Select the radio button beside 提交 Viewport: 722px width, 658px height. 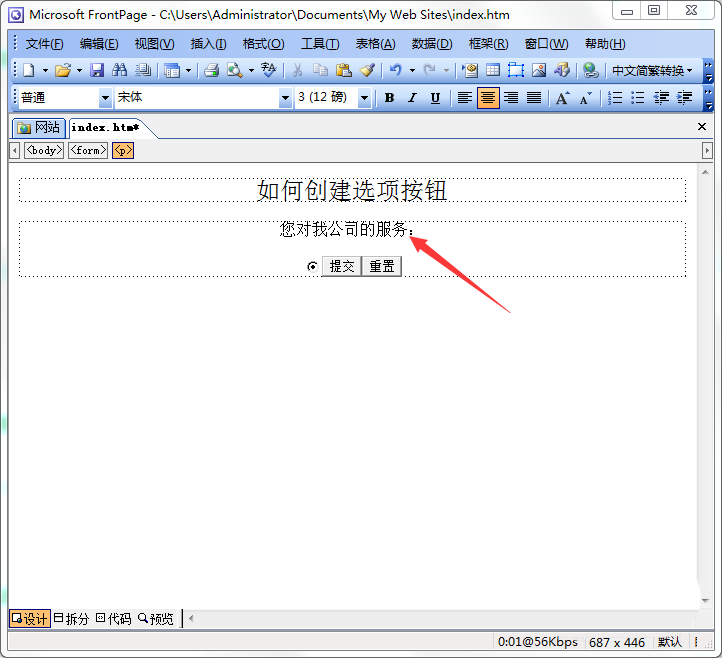coord(312,267)
